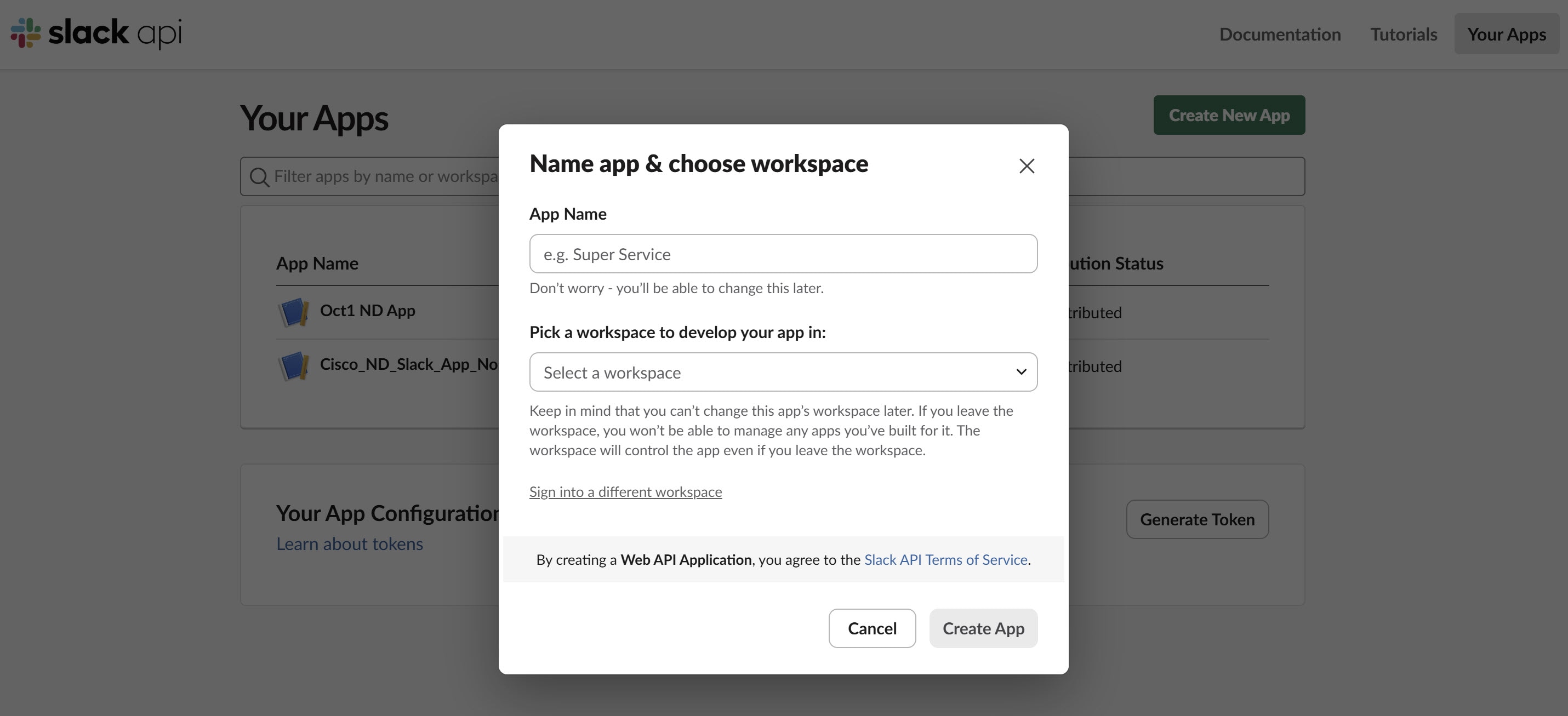The width and height of the screenshot is (1568, 716).
Task: Expand the workspace picker chevron
Action: (1021, 373)
